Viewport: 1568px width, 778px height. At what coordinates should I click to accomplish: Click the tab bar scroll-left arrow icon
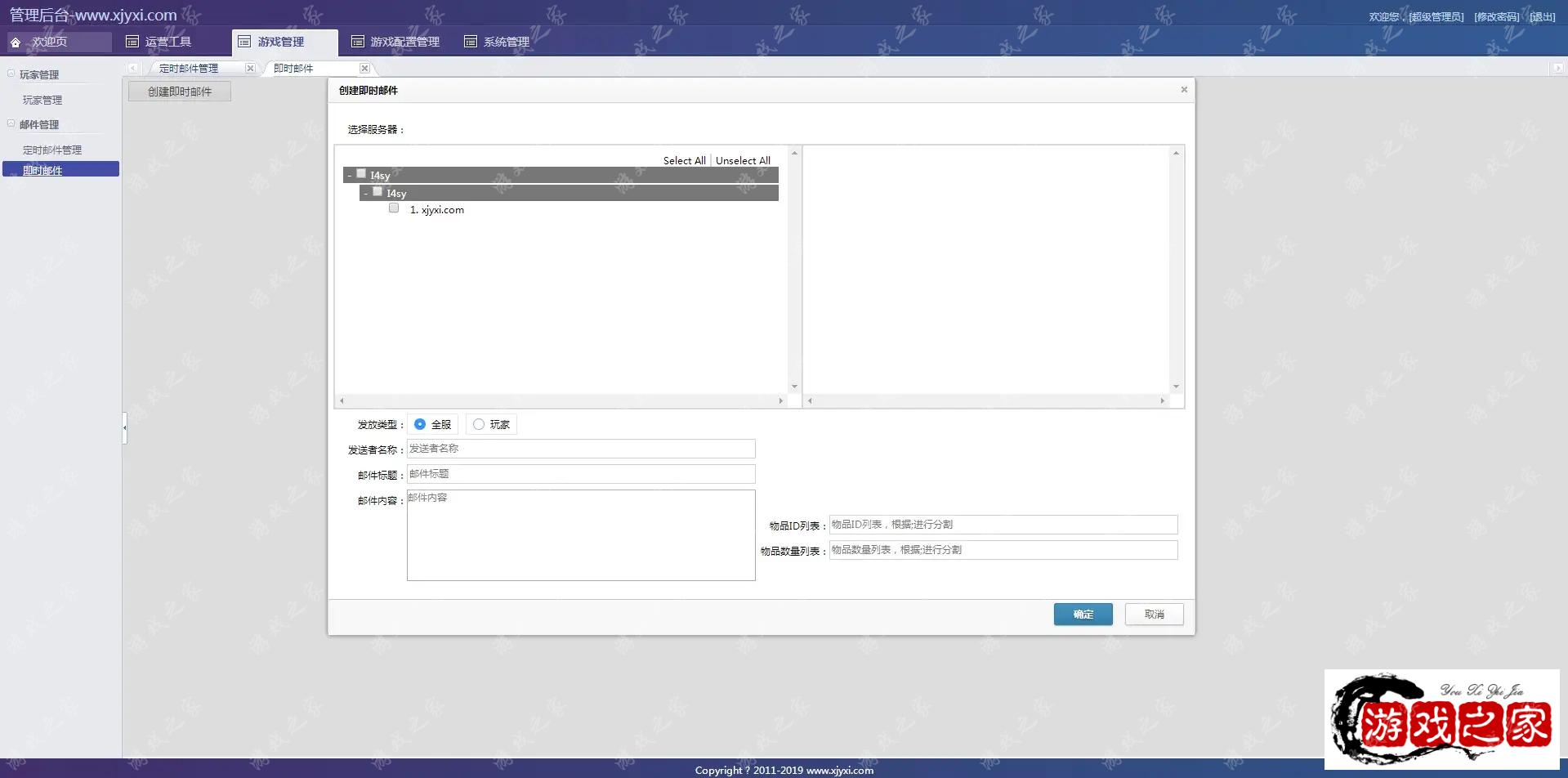[x=132, y=69]
